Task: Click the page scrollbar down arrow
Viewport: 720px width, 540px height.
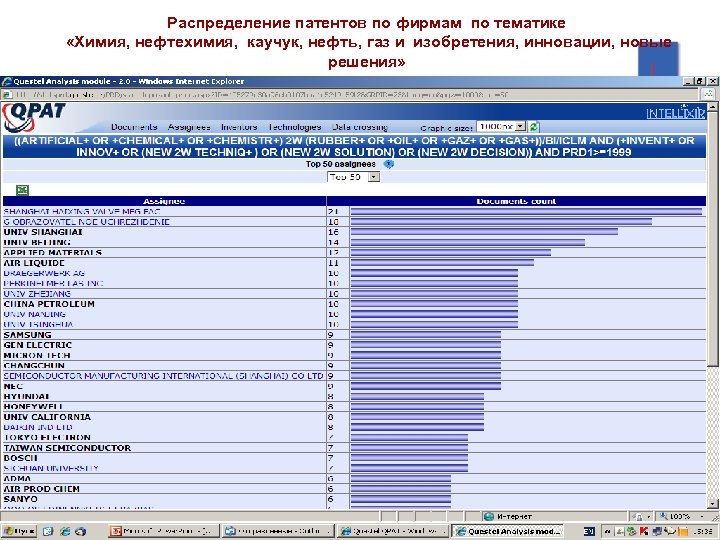Action: pyautogui.click(x=712, y=504)
